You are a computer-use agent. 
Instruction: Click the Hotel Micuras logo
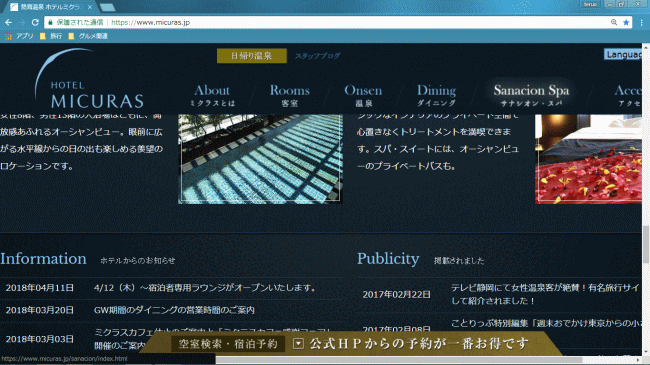coord(89,79)
